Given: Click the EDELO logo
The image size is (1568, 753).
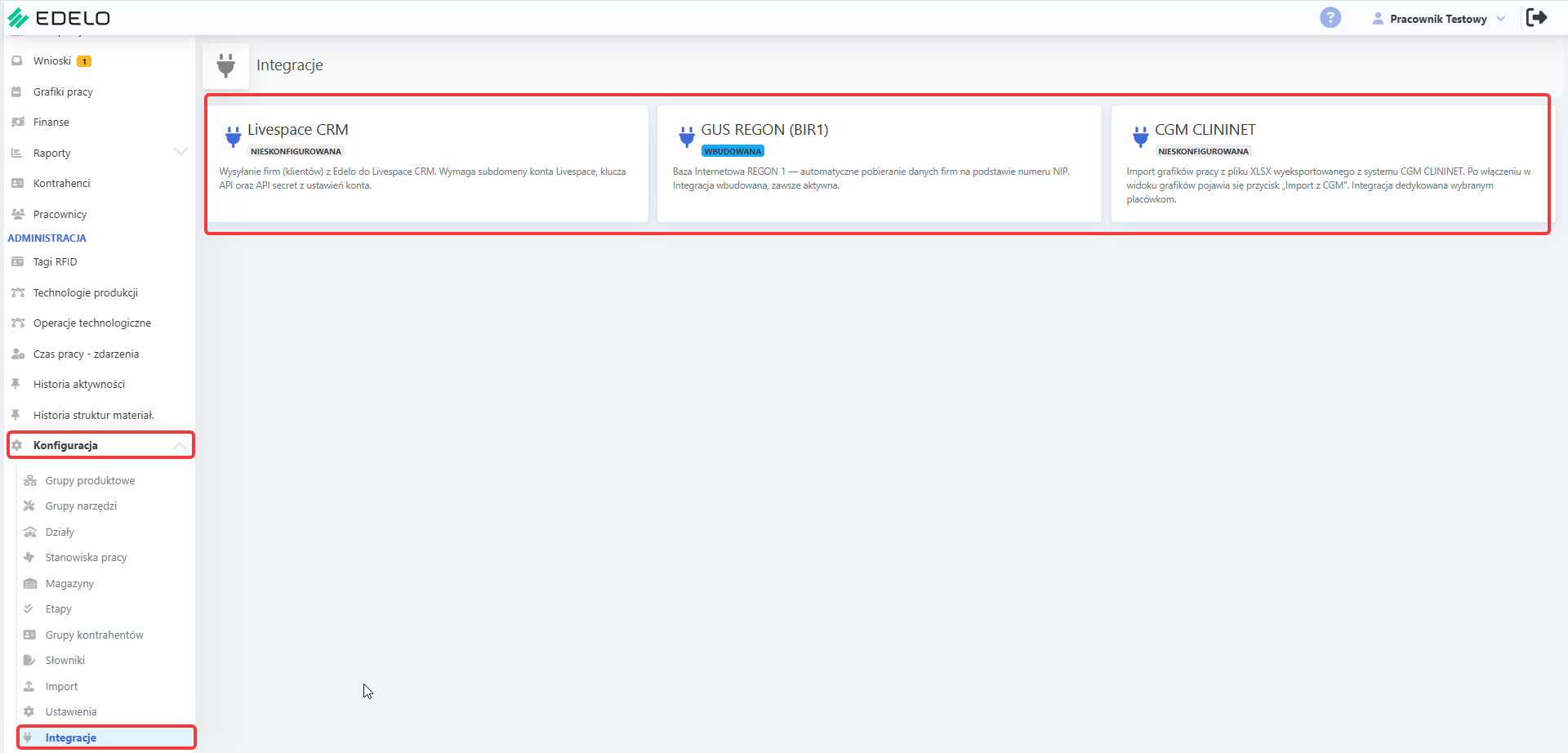Looking at the screenshot, I should (x=59, y=18).
